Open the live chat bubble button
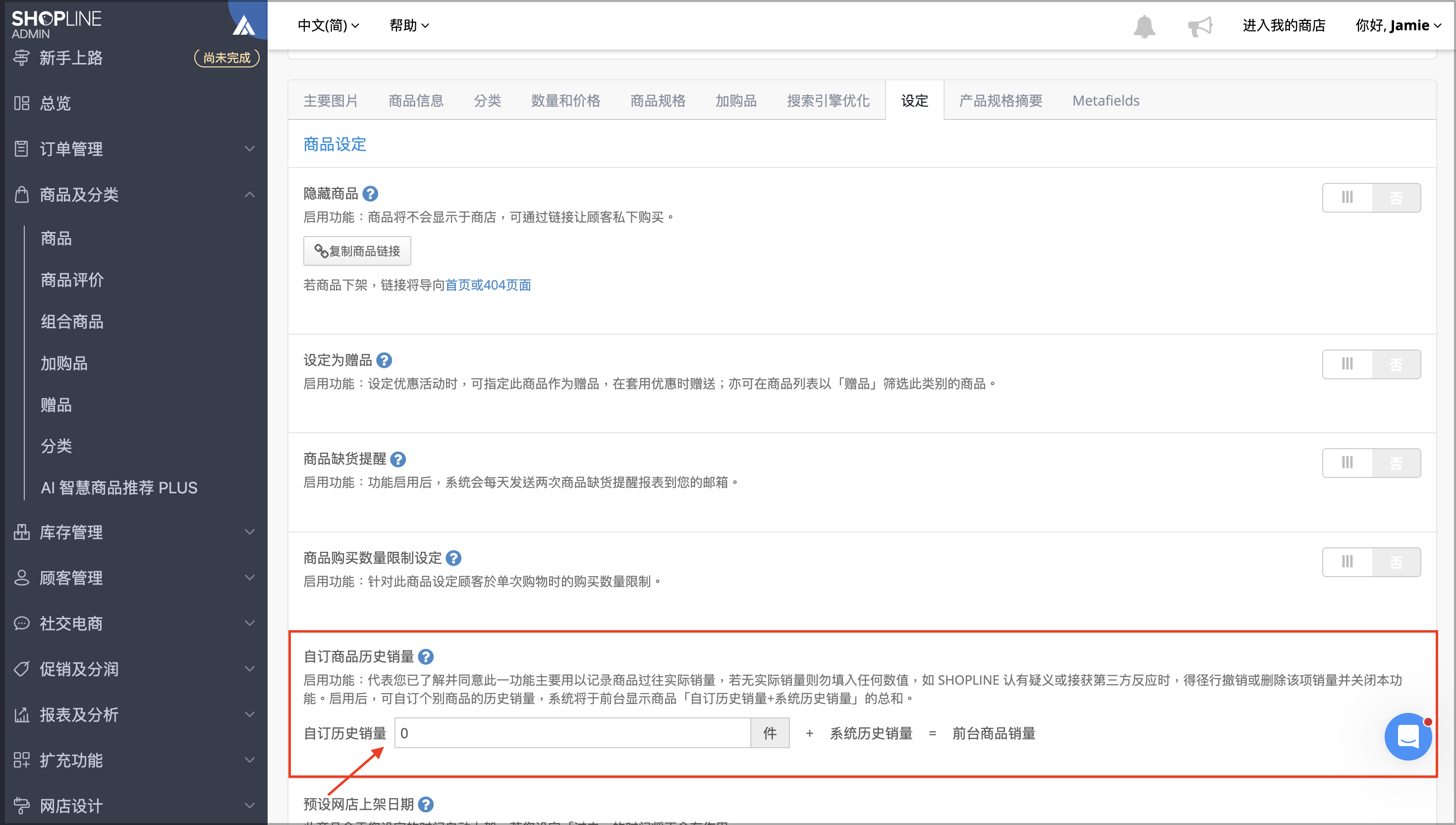This screenshot has height=825, width=1456. (1407, 736)
